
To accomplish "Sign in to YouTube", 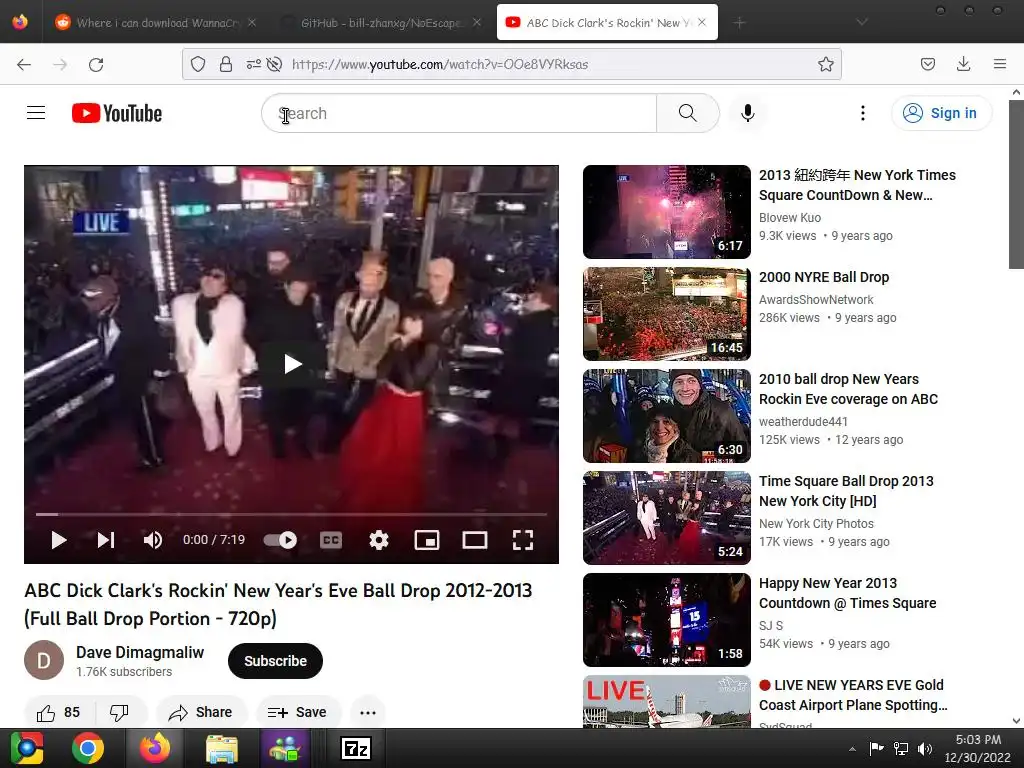I will pos(941,113).
